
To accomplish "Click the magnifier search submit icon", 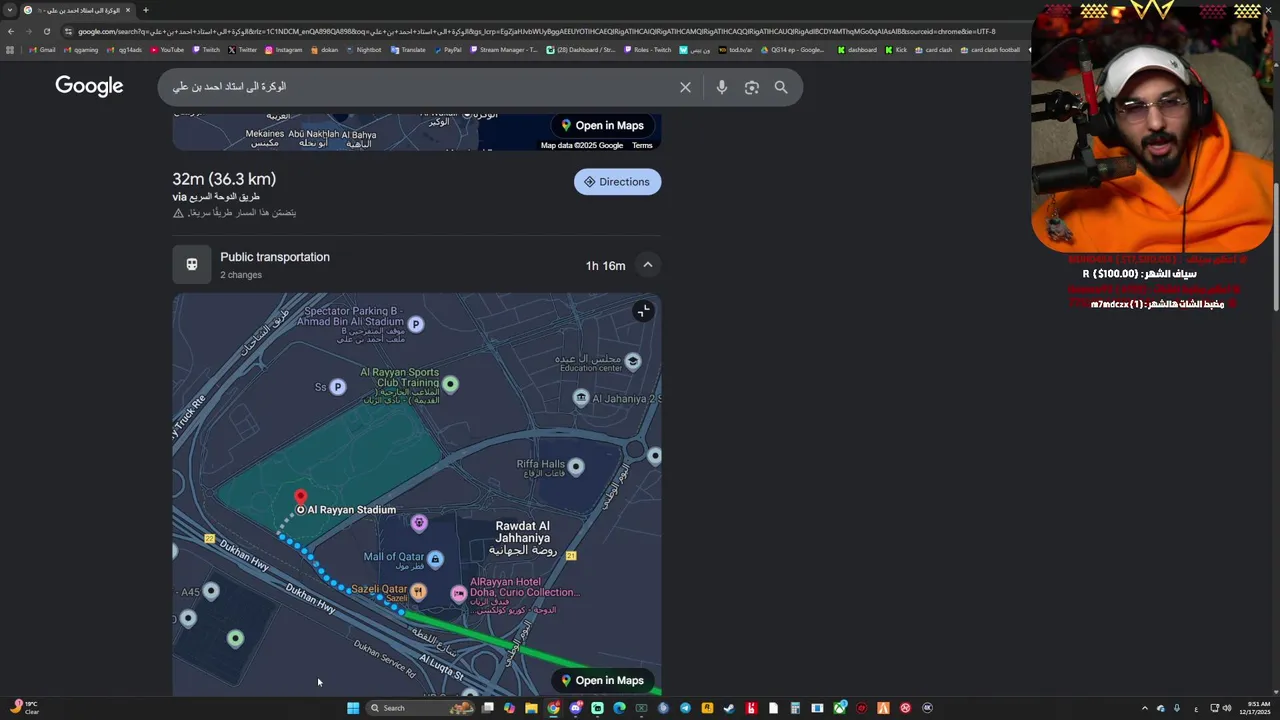I will tap(781, 87).
